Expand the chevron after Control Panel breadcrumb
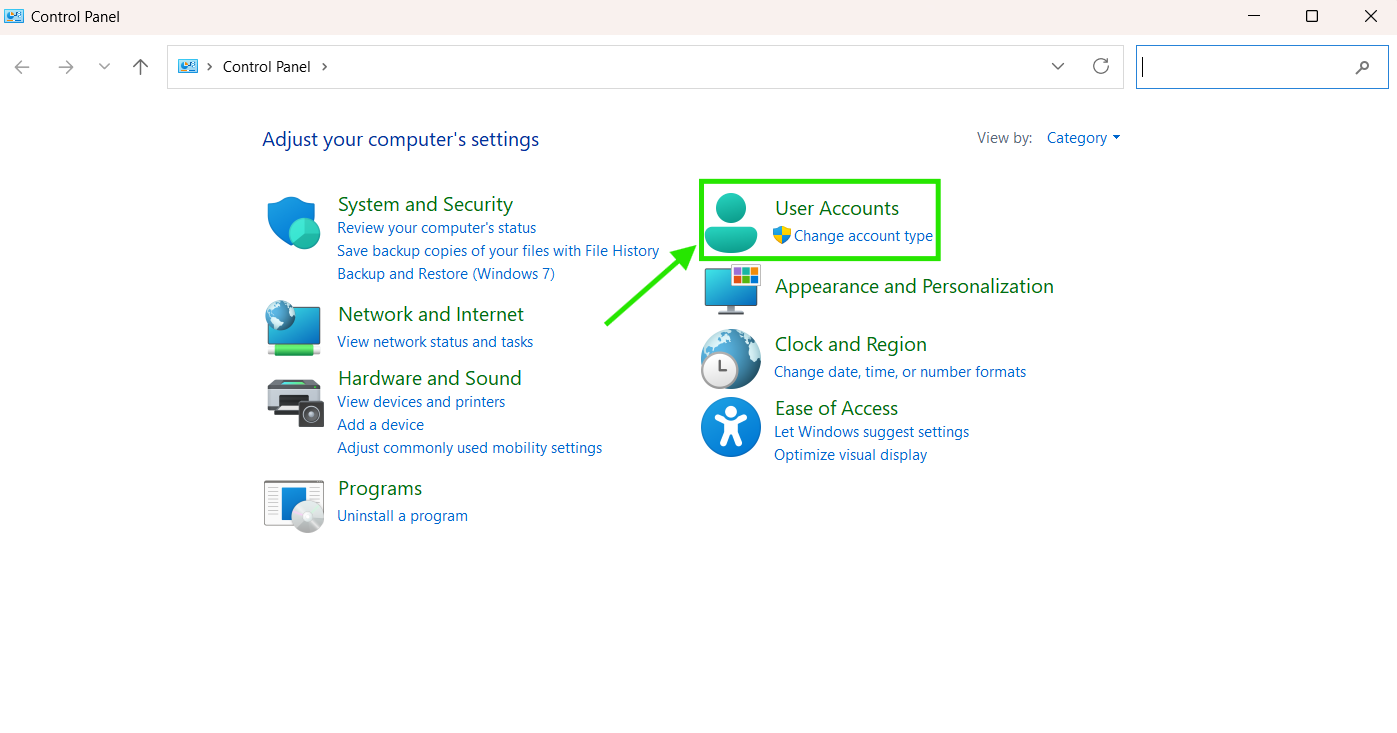This screenshot has width=1397, height=733. [x=324, y=67]
